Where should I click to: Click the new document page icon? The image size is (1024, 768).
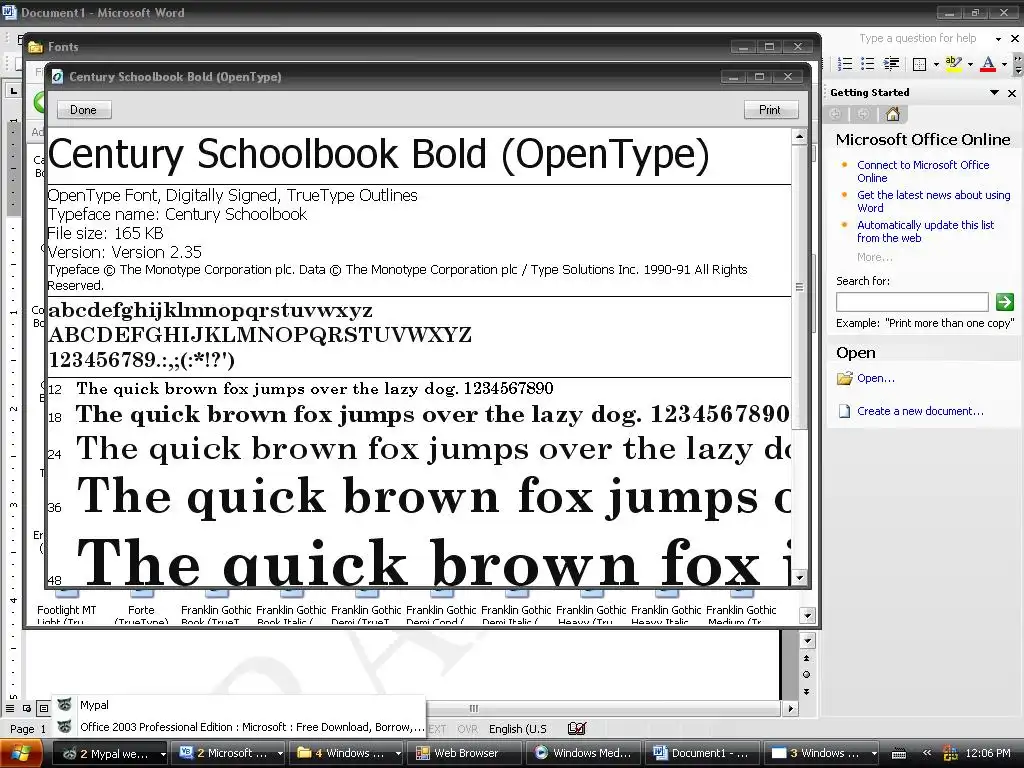(844, 411)
